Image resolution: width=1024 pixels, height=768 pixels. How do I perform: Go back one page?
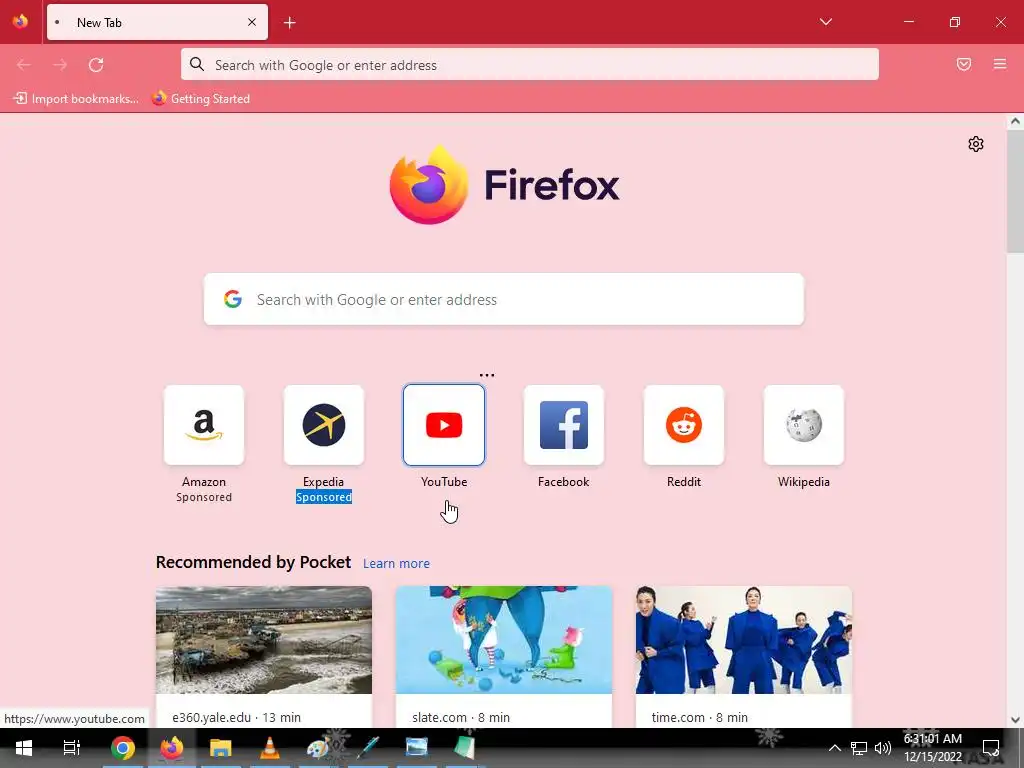(24, 65)
